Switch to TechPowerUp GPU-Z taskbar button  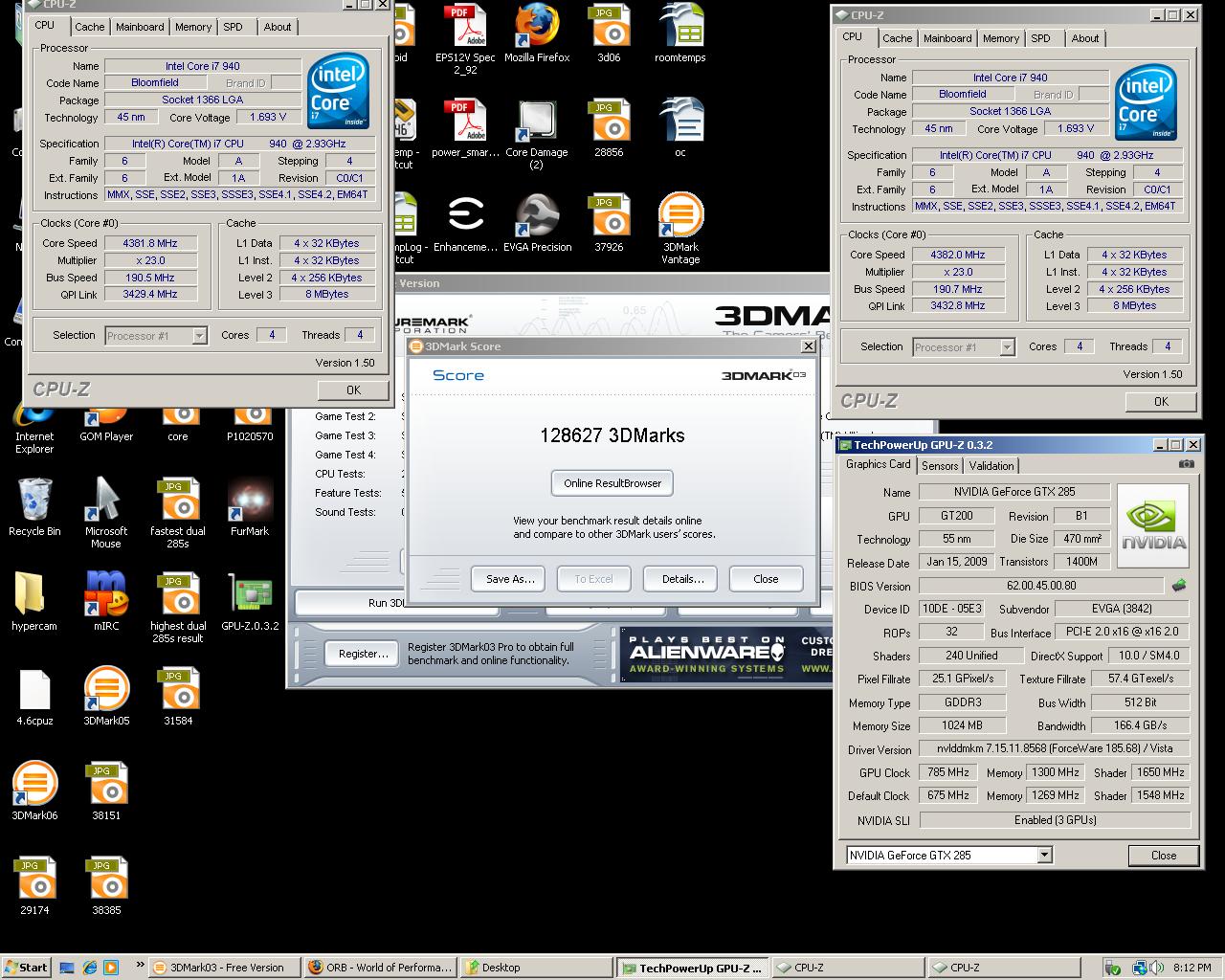pyautogui.click(x=691, y=968)
